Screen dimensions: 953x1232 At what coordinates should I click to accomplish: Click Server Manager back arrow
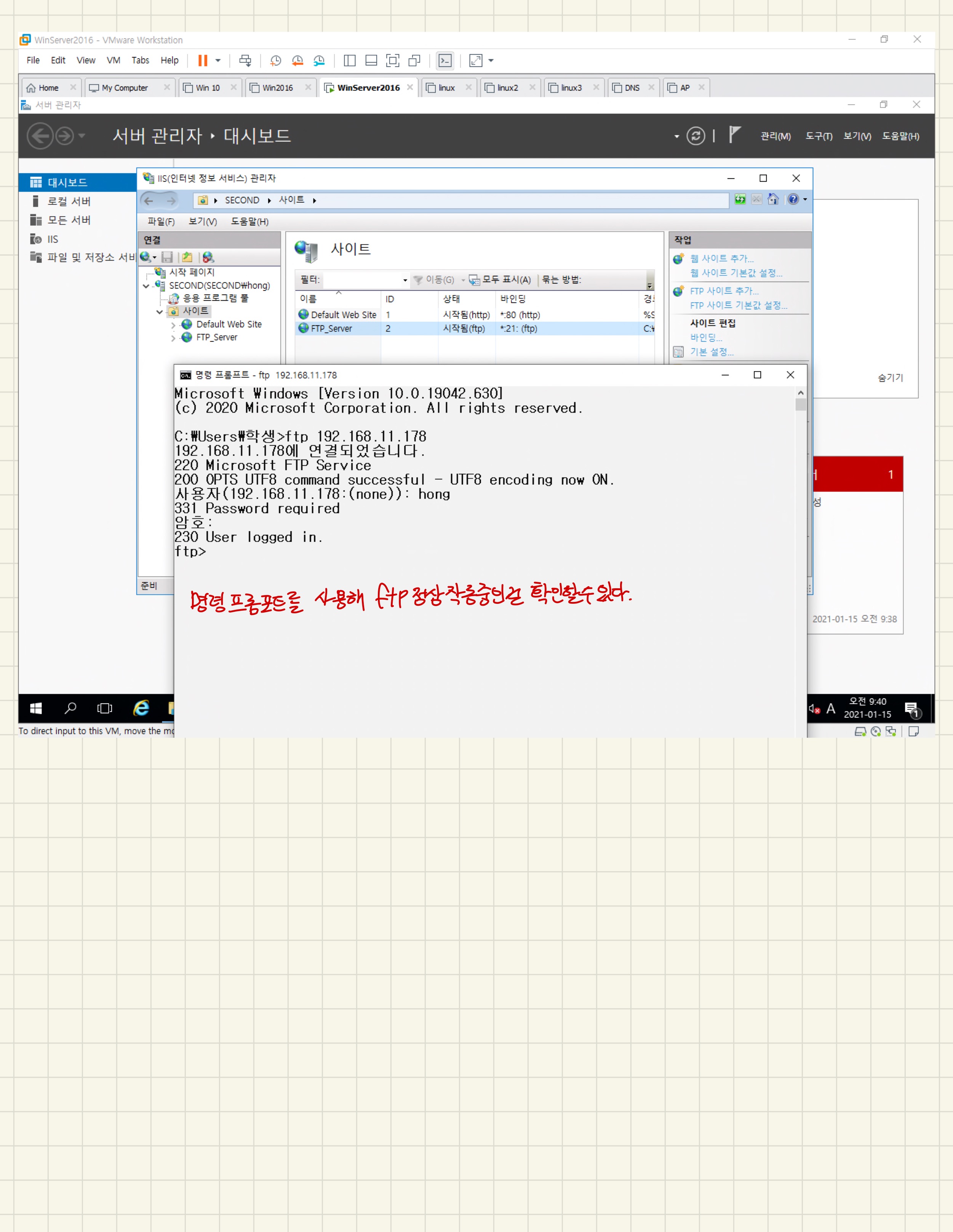click(x=40, y=136)
